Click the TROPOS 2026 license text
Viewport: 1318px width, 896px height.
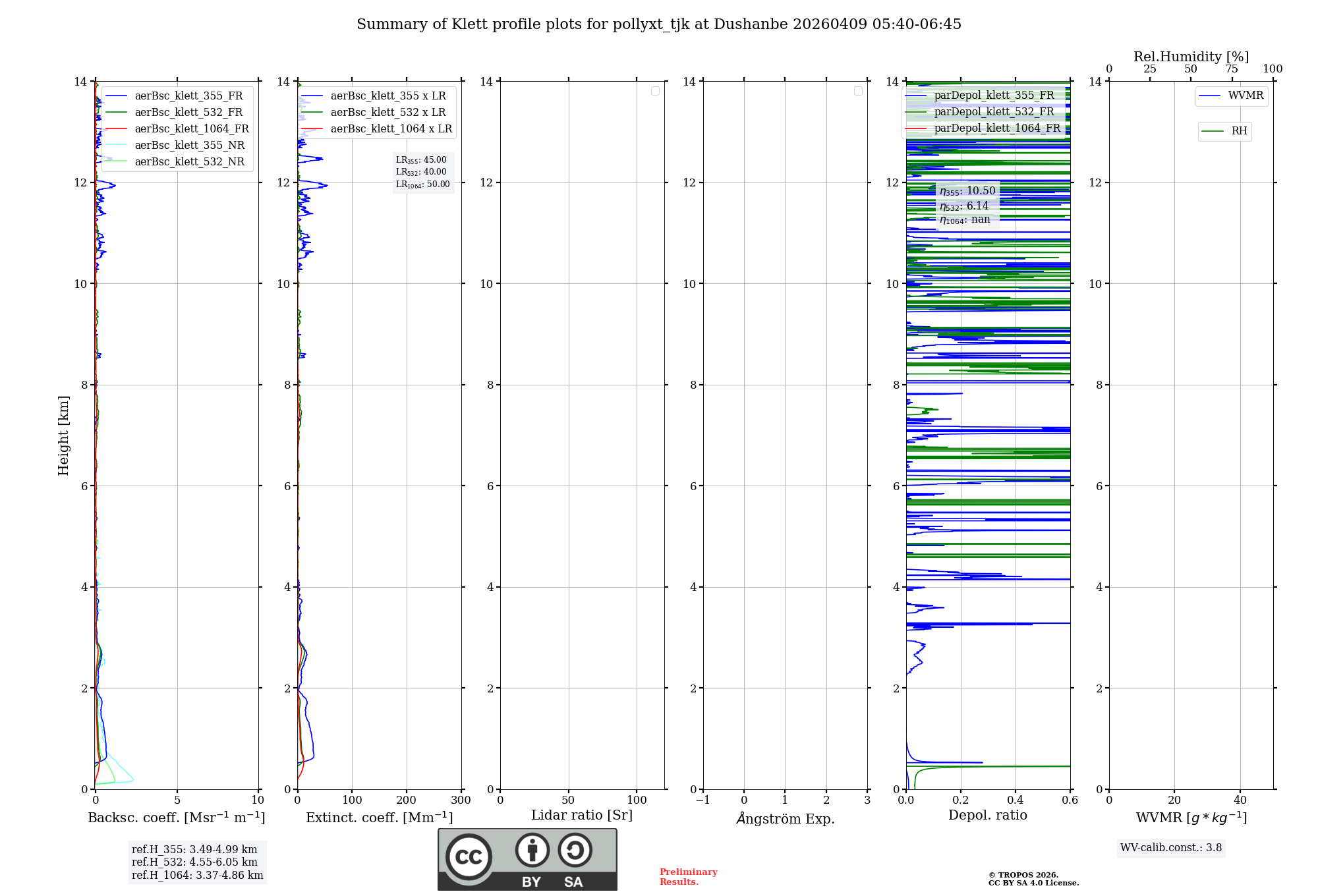pos(1033,880)
